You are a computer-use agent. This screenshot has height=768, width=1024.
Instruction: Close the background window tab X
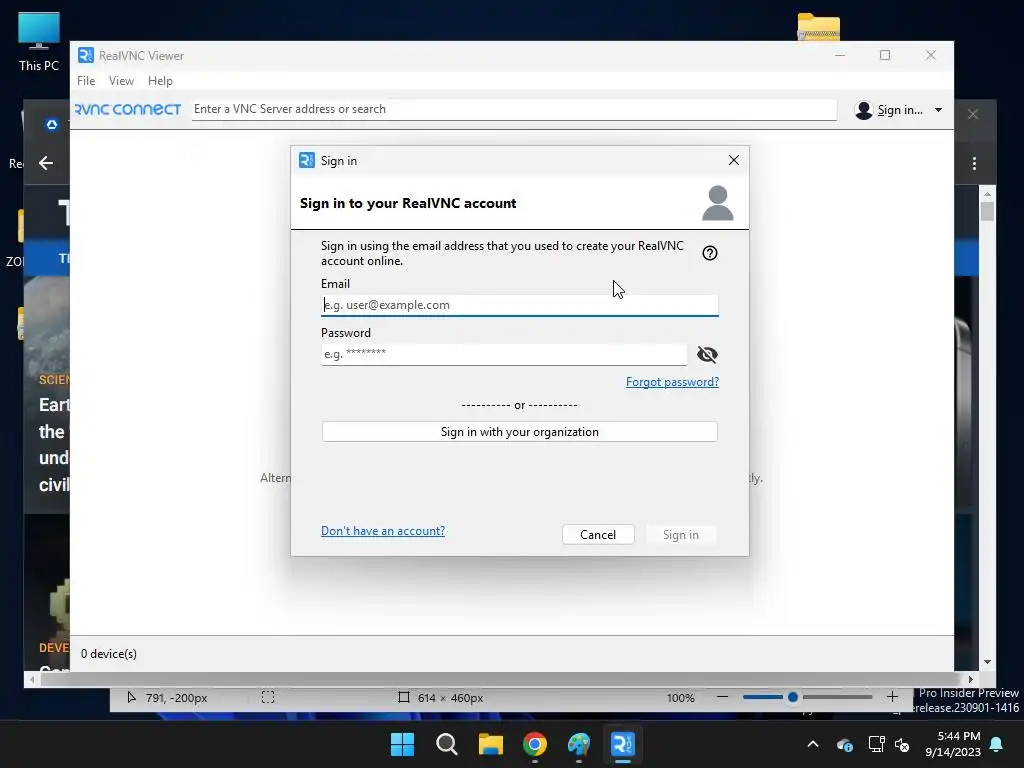coord(973,114)
